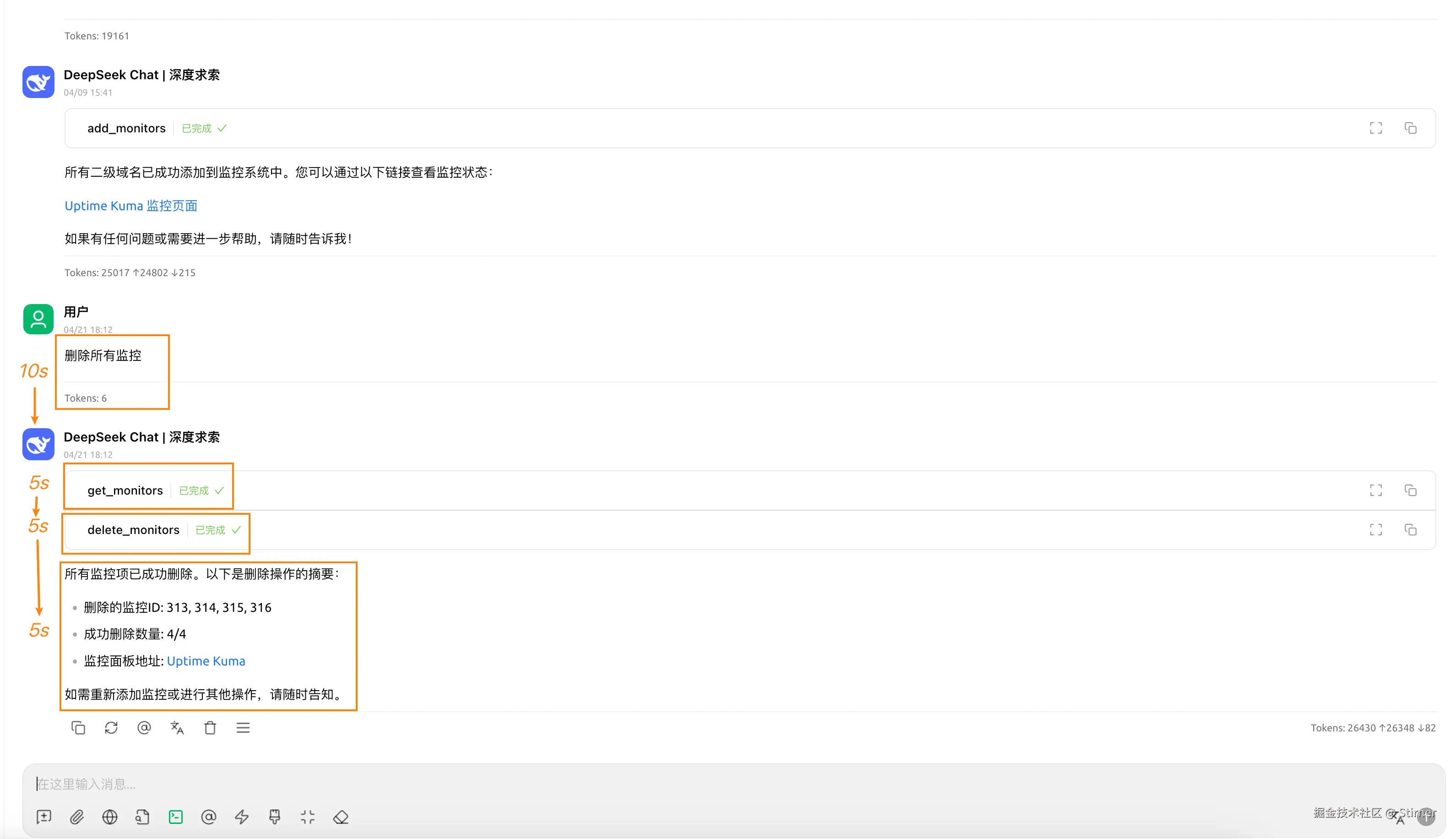Expand the get_monitors tool call row
Viewport: 1456px width, 839px height.
pos(125,490)
